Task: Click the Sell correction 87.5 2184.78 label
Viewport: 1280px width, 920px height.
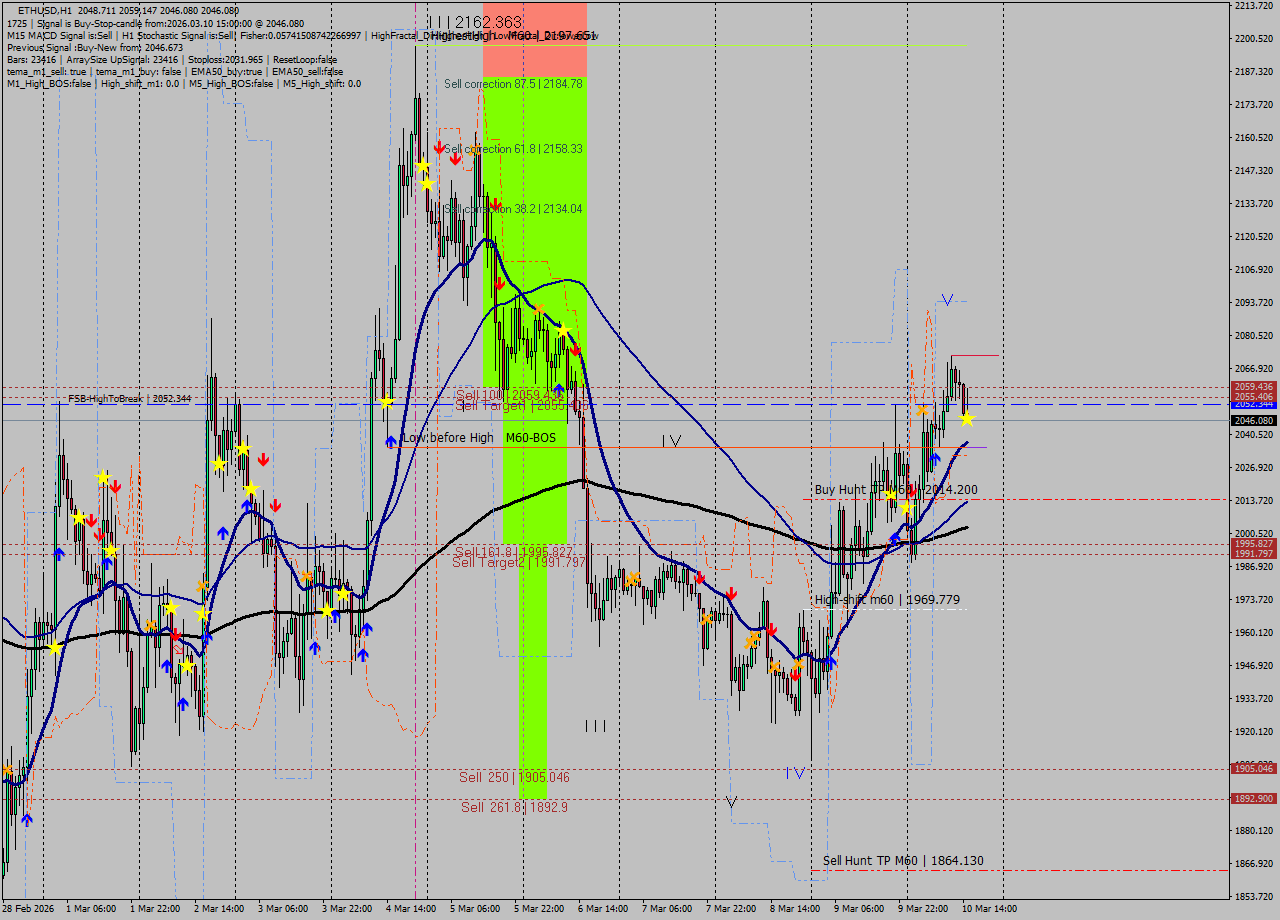Action: coord(513,84)
